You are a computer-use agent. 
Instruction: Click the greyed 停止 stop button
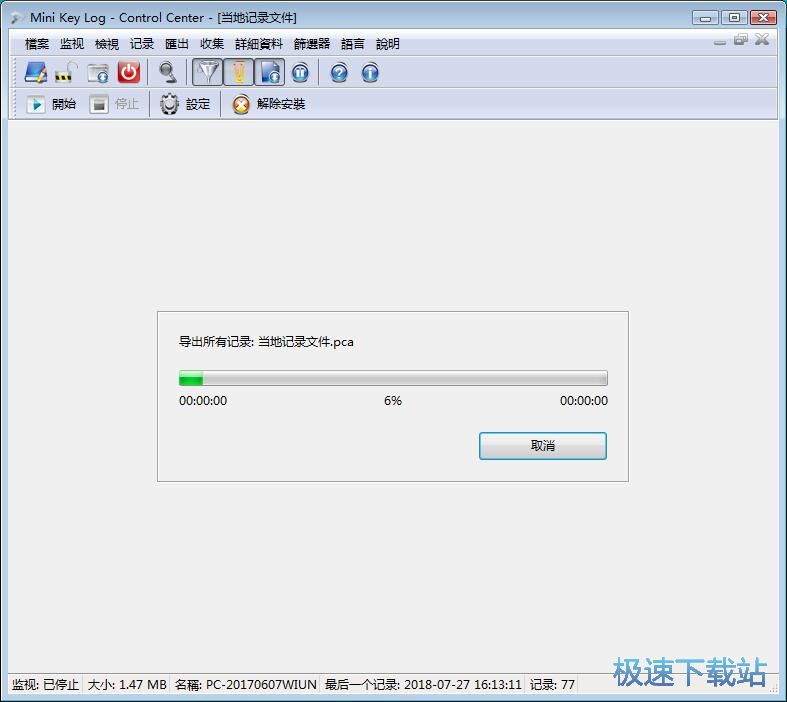pos(114,104)
